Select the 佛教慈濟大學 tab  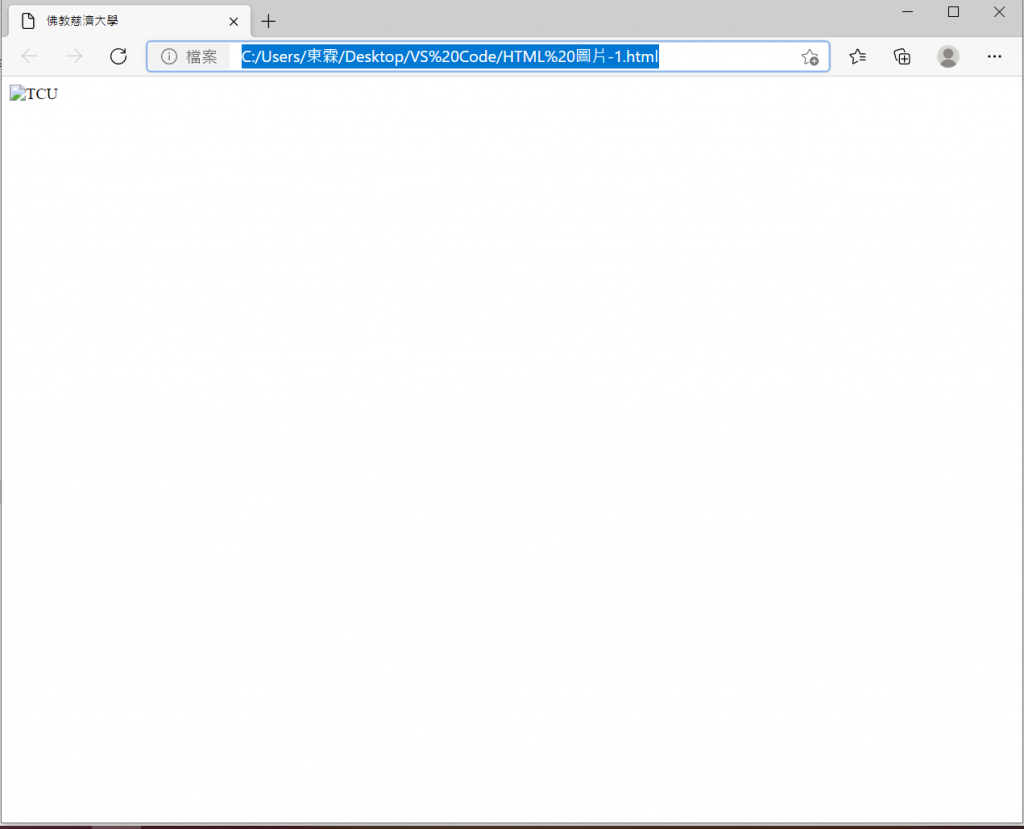coord(129,21)
